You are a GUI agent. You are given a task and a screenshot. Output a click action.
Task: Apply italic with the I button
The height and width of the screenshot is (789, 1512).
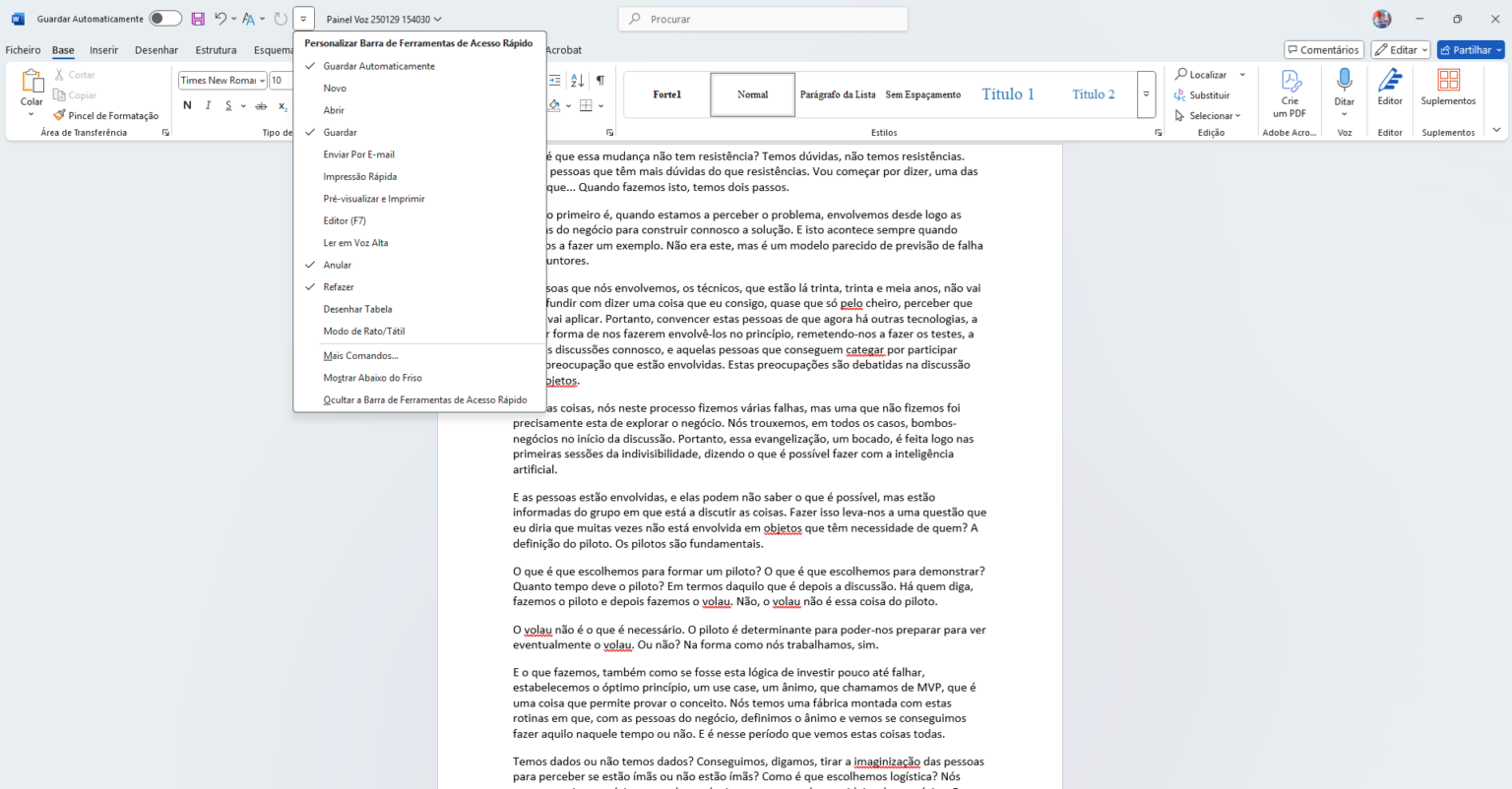208,105
